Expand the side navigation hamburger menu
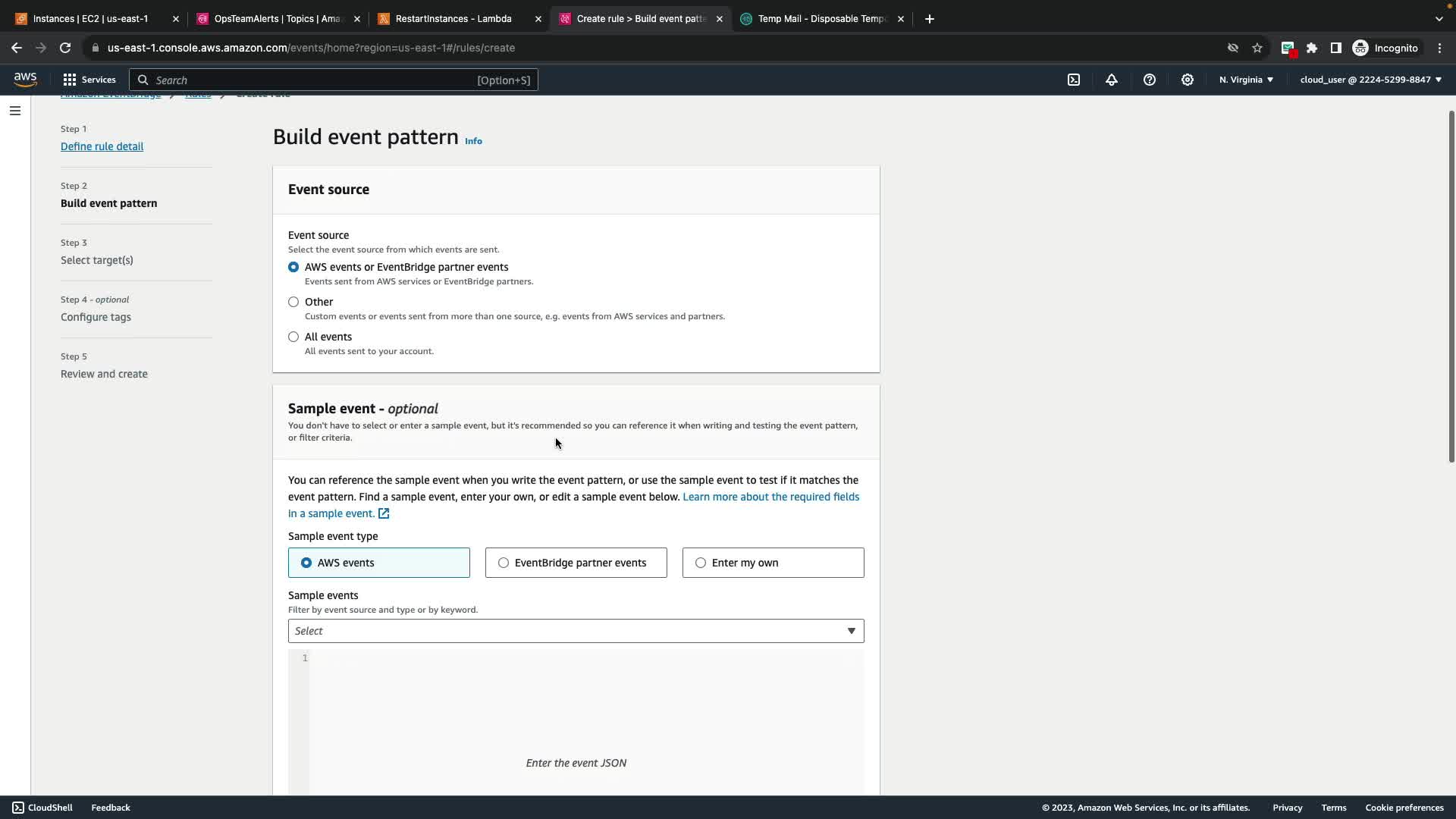Viewport: 1456px width, 819px height. (15, 111)
